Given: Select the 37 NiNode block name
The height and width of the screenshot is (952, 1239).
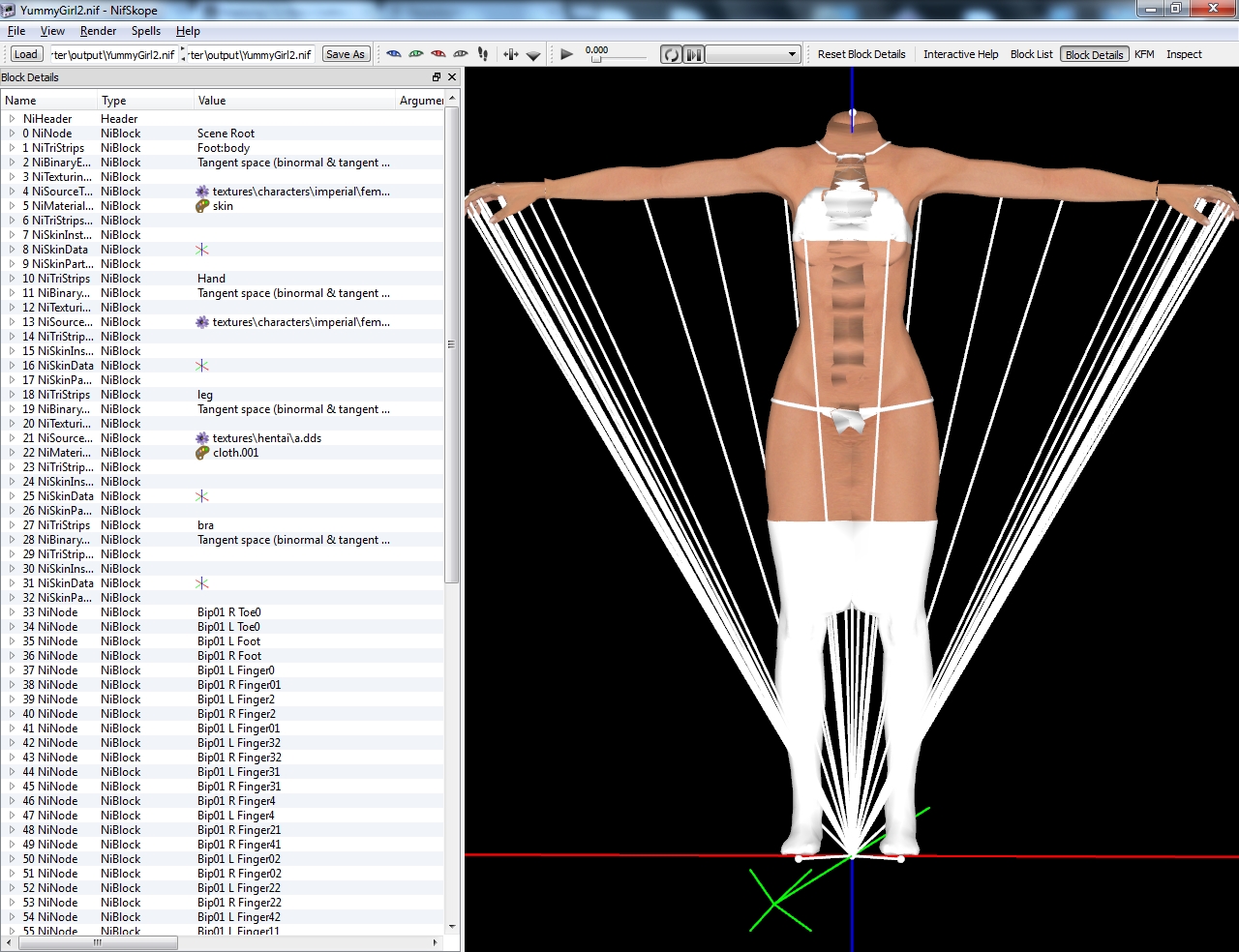Looking at the screenshot, I should point(50,670).
